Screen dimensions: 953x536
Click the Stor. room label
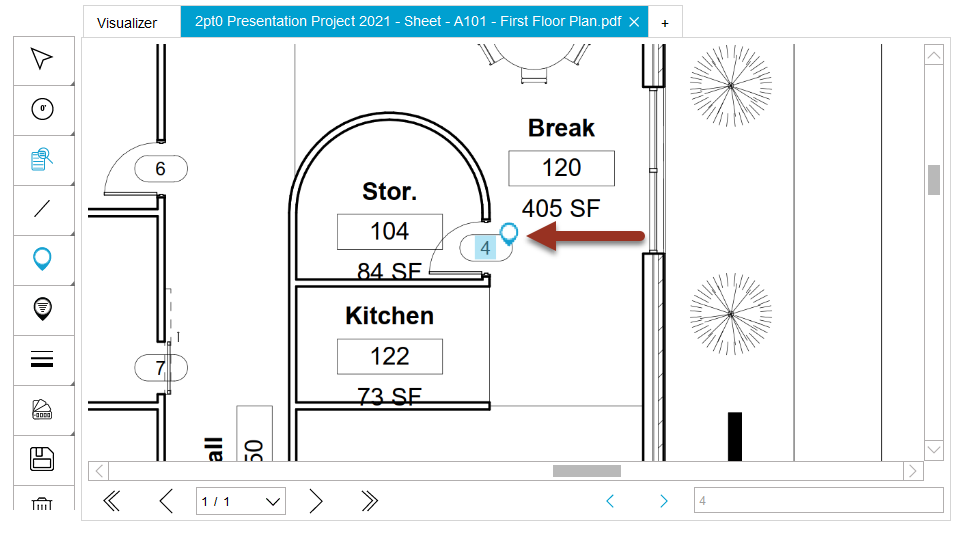[390, 191]
